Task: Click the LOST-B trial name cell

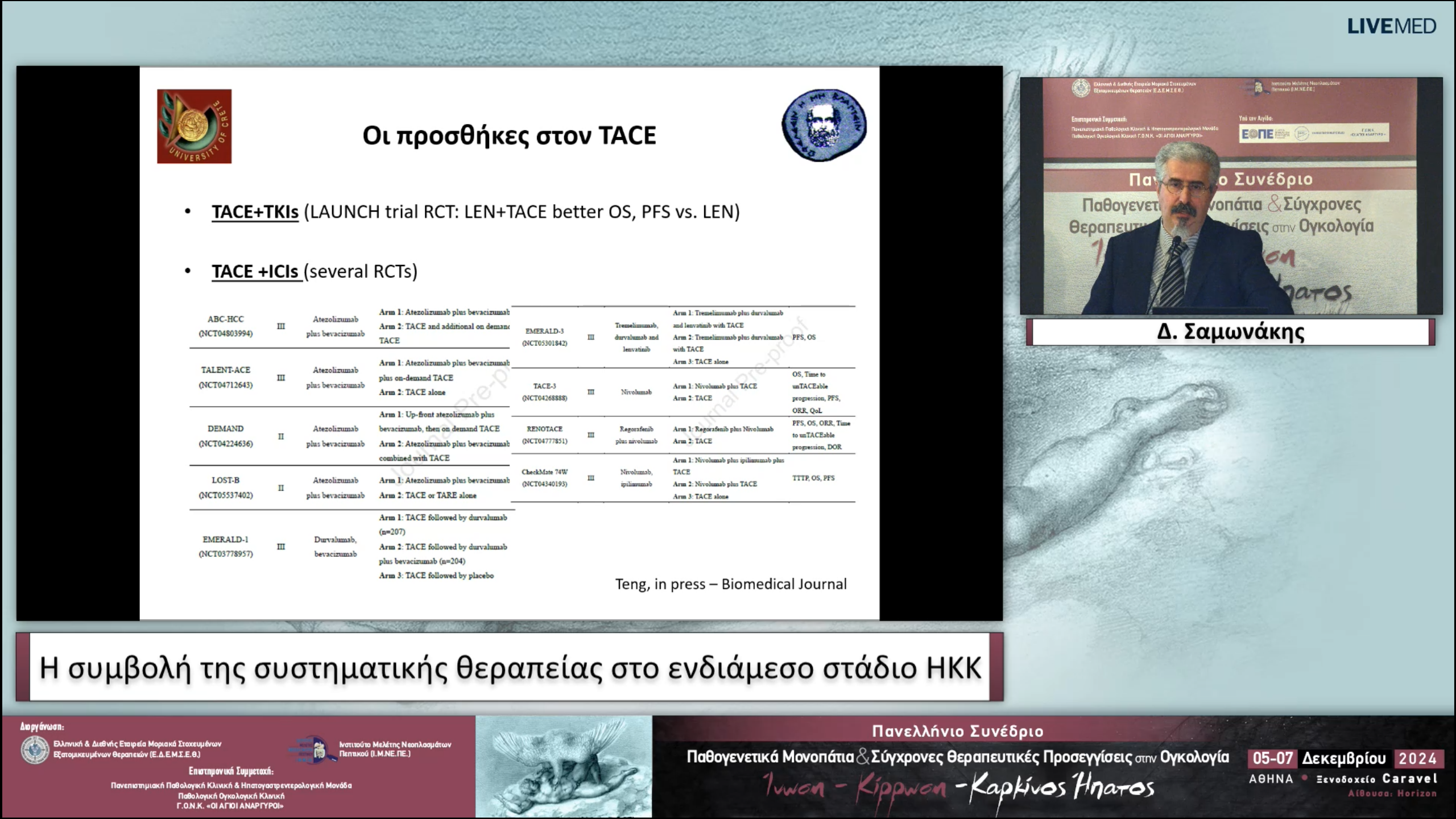Action: pos(226,487)
